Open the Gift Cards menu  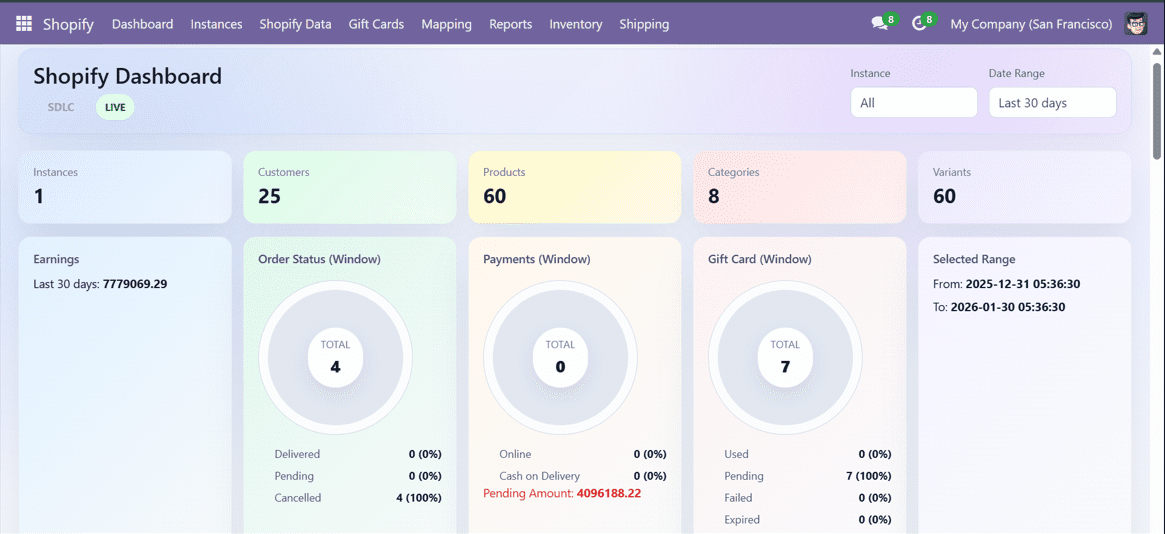376,24
